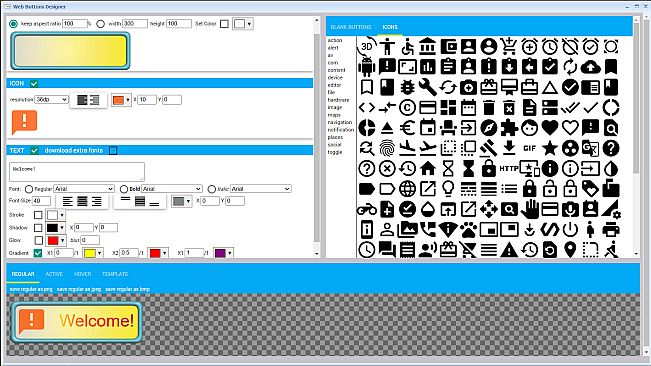Screen dimensions: 651x366
Task: Expand the orange icon color dropdown arrow
Action: [x=128, y=100]
